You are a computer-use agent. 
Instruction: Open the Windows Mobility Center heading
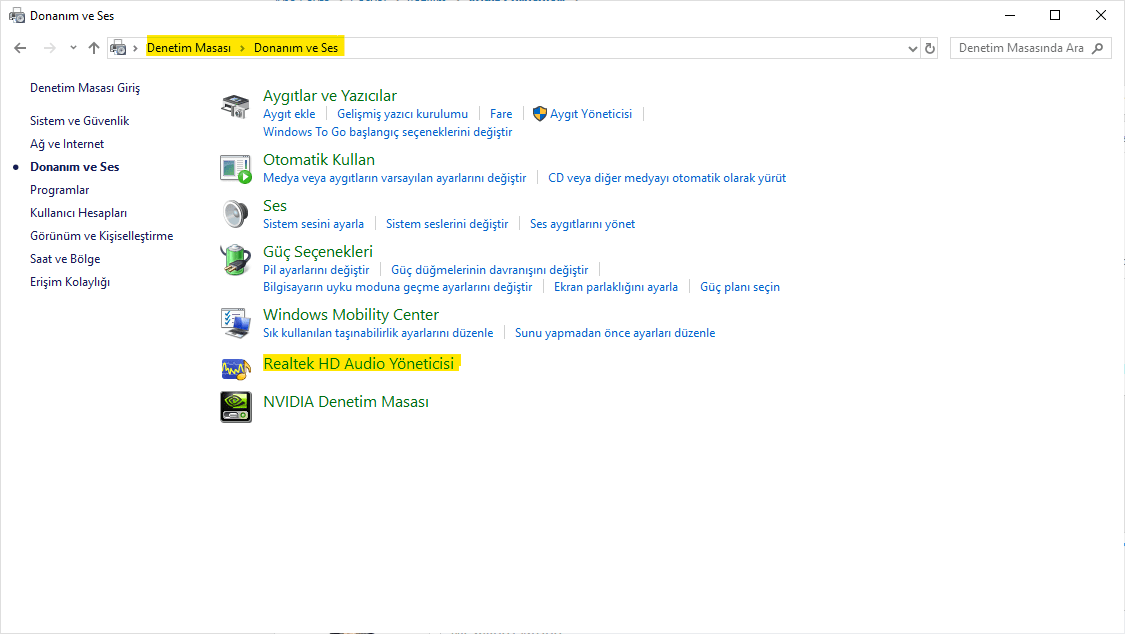pos(351,314)
